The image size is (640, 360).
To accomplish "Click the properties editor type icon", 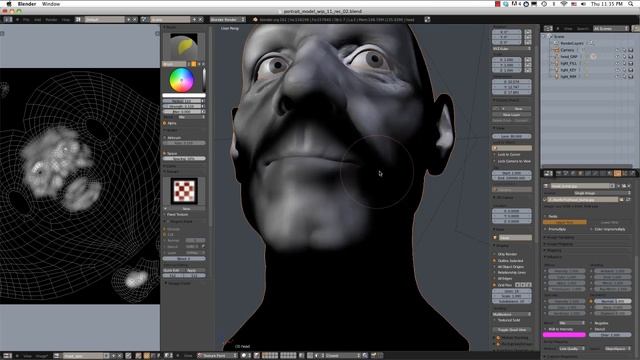I will [x=548, y=173].
